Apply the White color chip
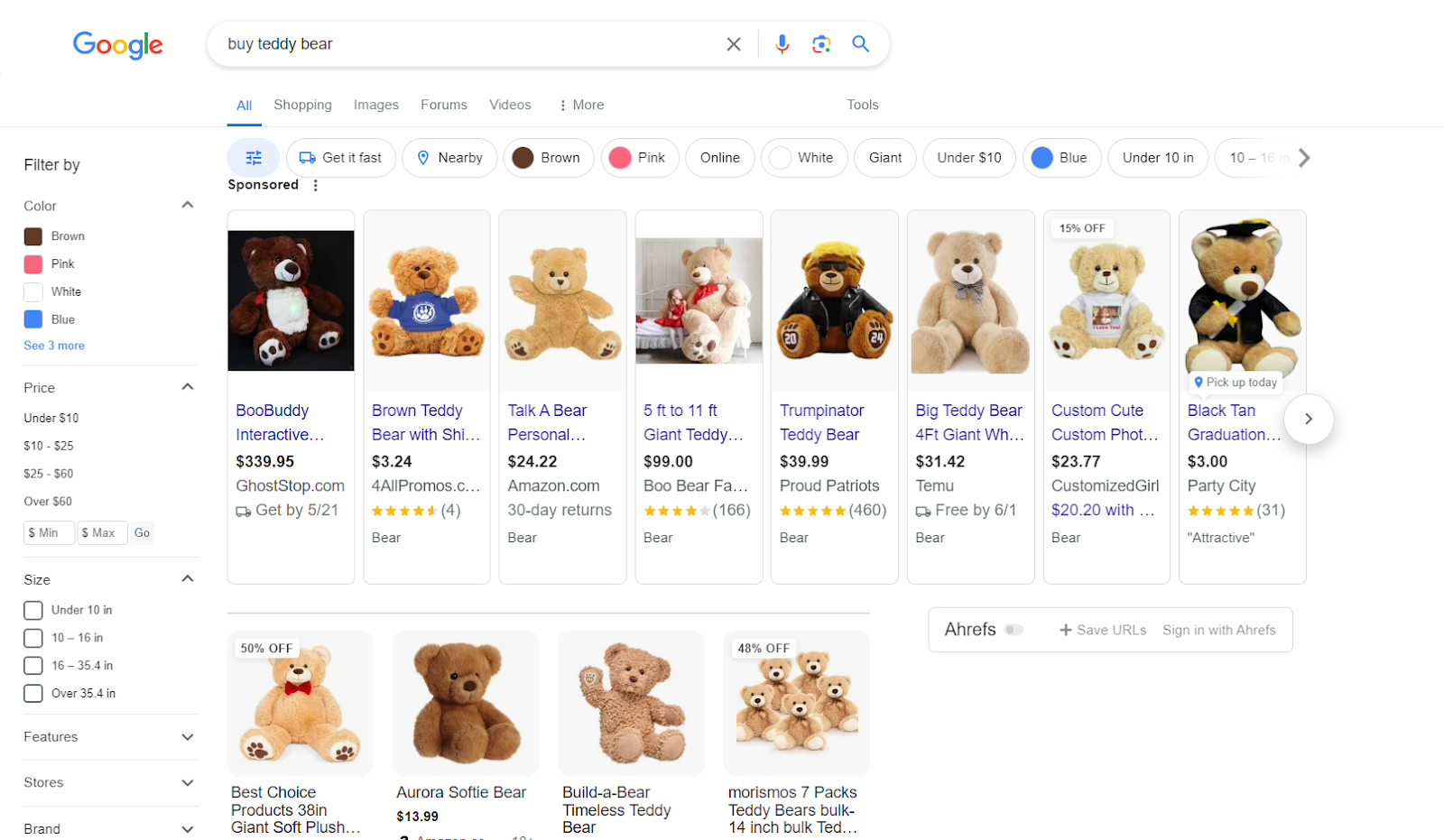This screenshot has height=840, width=1444. 804,158
